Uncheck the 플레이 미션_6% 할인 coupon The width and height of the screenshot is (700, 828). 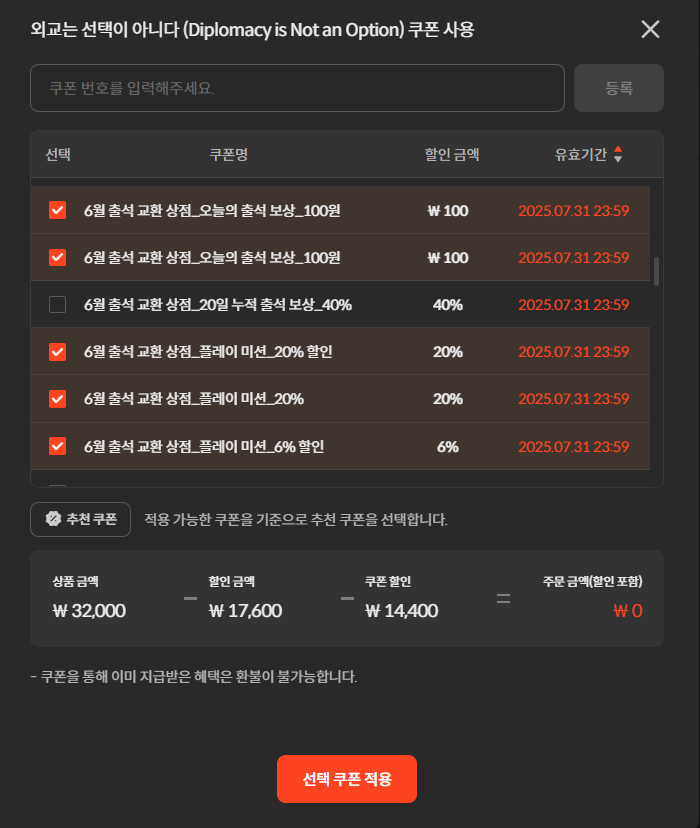[x=58, y=446]
